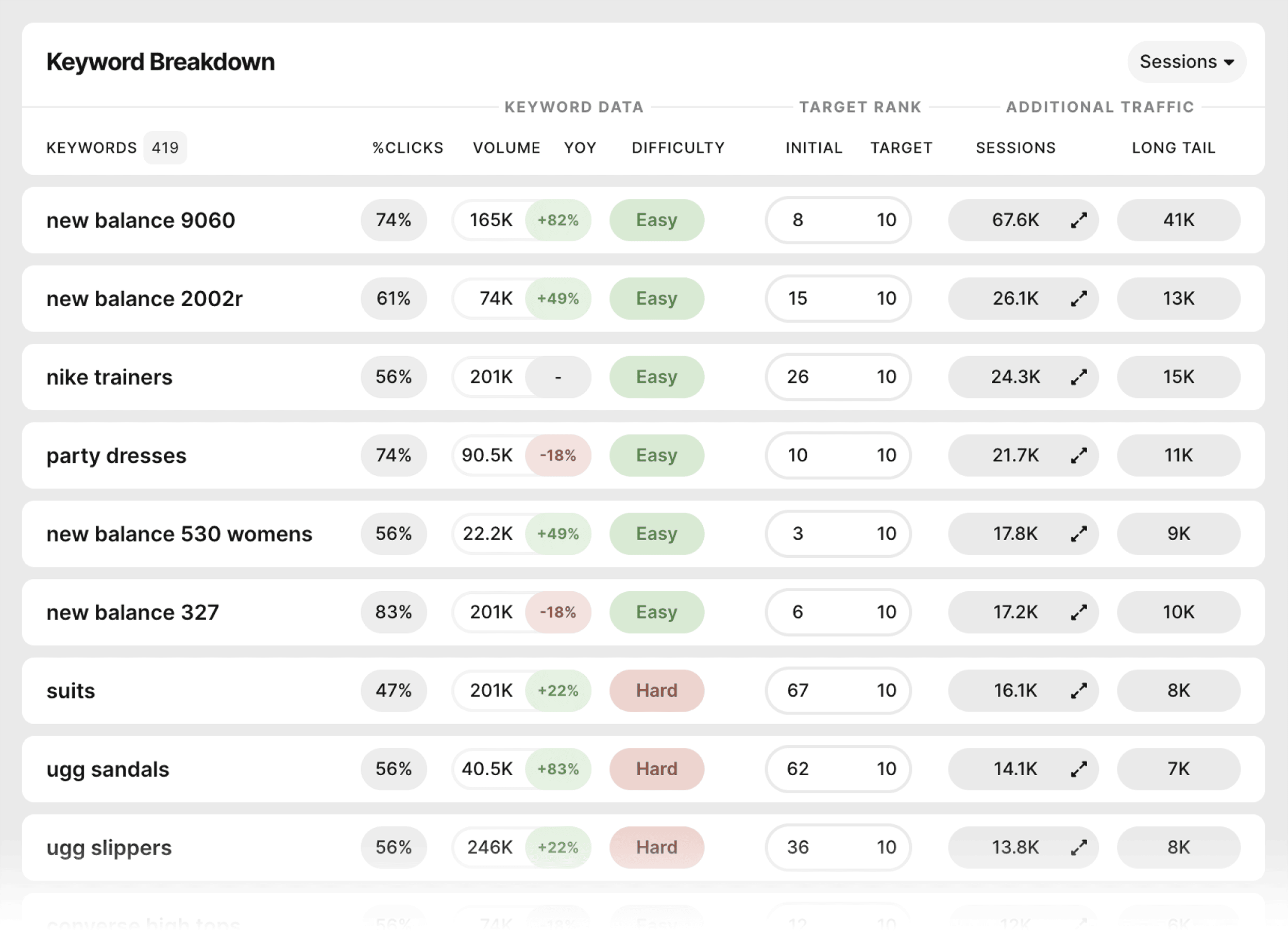Image resolution: width=1288 pixels, height=934 pixels.
Task: Click the initial rank 67 pill for suits
Action: 799,690
